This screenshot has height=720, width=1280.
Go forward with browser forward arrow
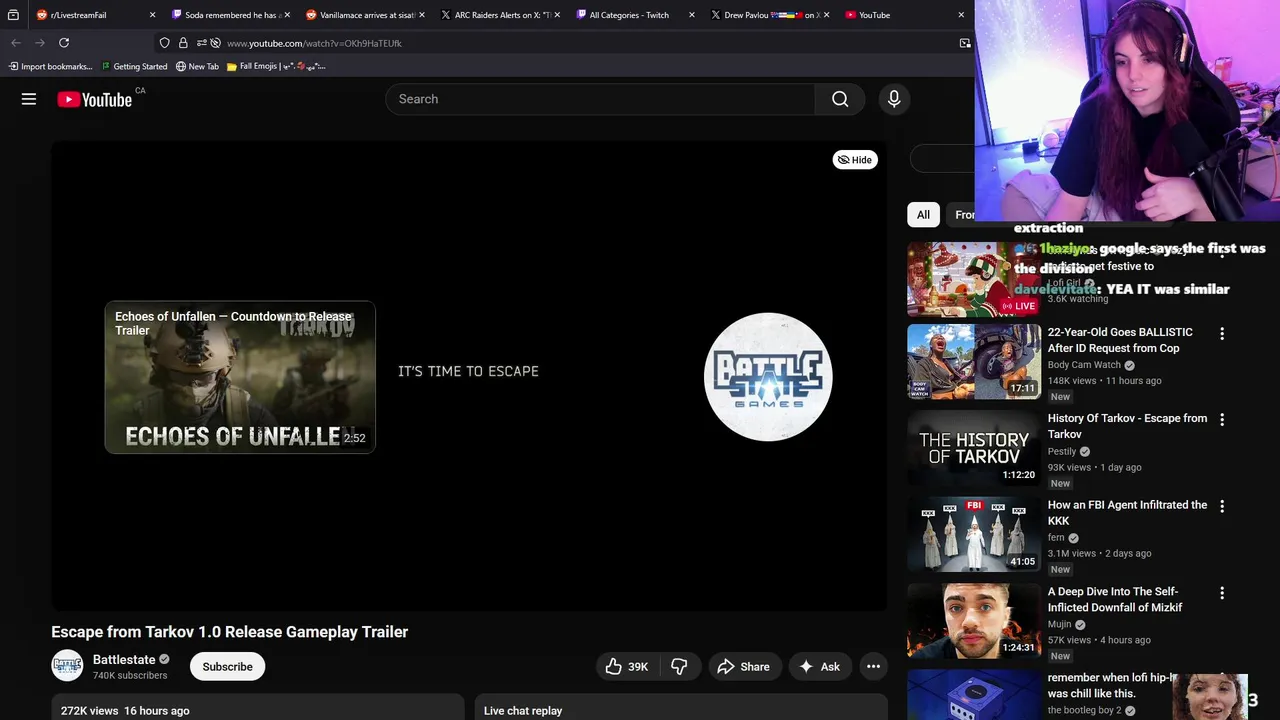(40, 43)
